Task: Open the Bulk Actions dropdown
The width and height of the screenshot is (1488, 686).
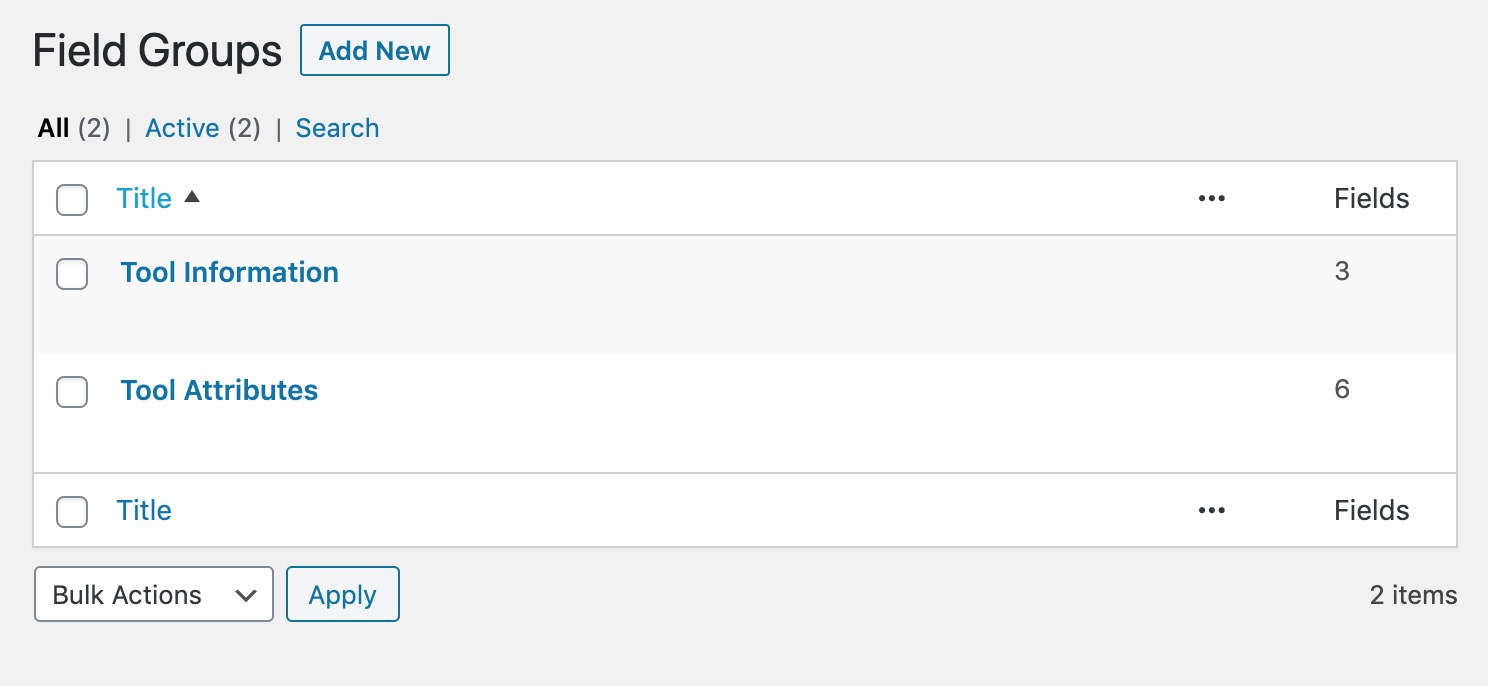Action: [x=153, y=594]
